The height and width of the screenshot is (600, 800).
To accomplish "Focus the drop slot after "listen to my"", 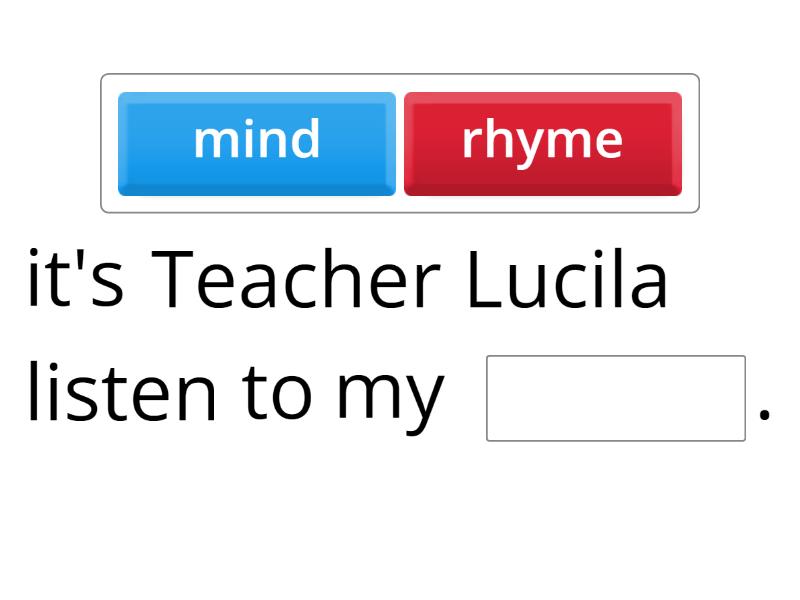I will [615, 398].
